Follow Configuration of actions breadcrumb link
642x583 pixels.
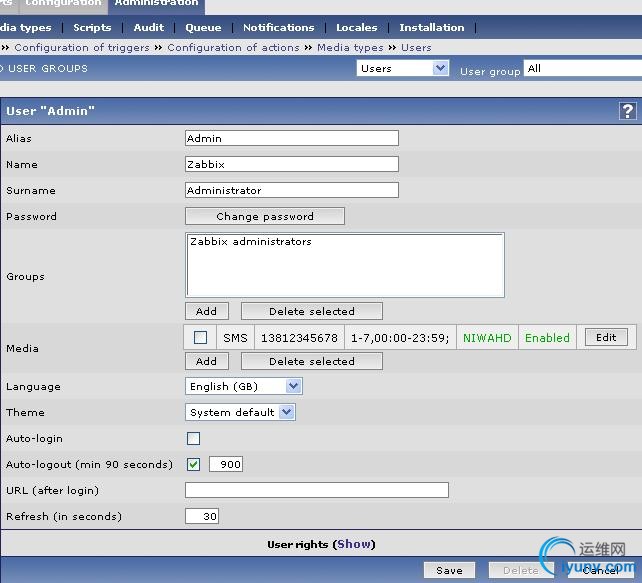point(233,47)
